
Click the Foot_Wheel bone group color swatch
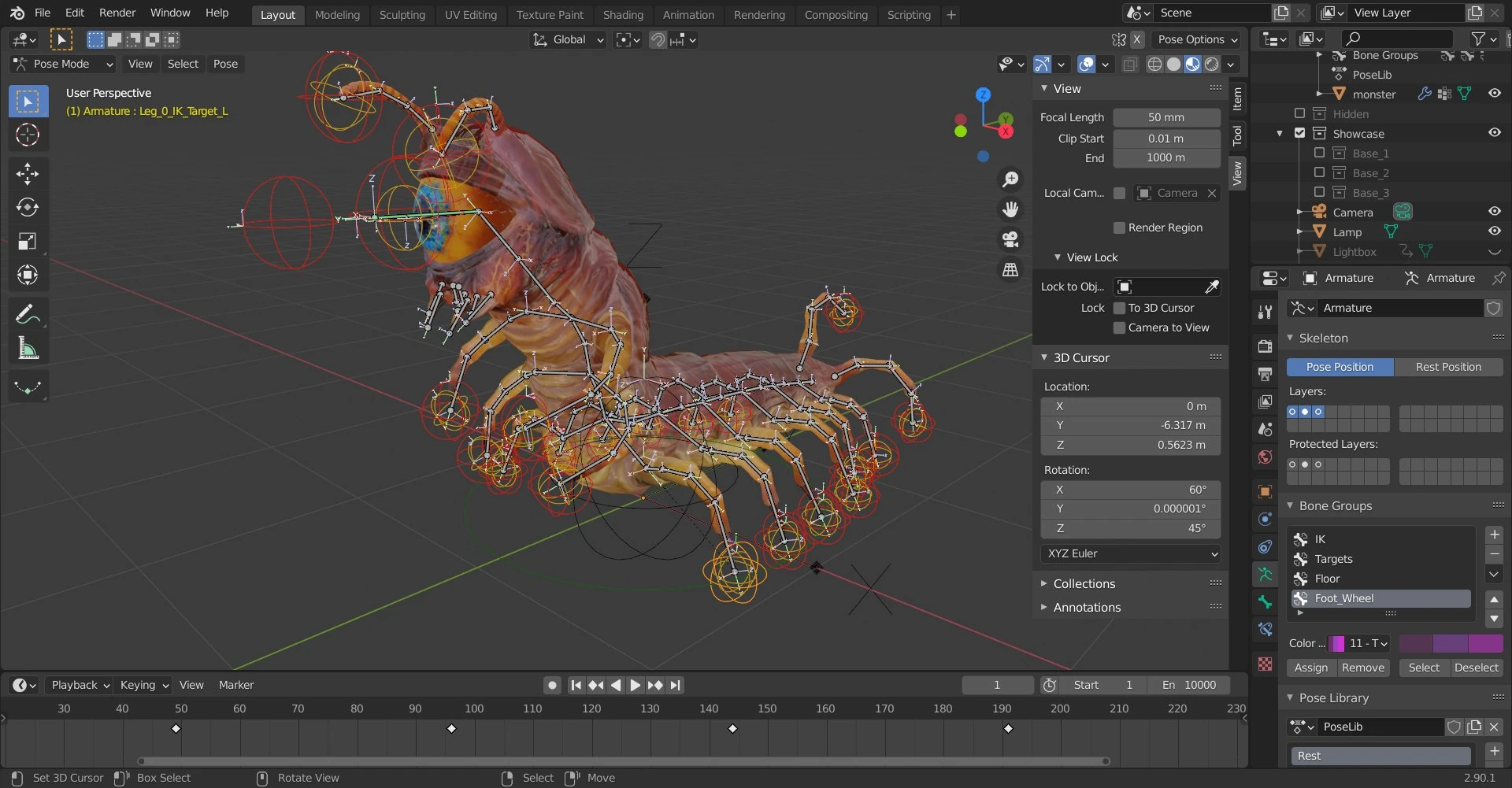click(1337, 643)
